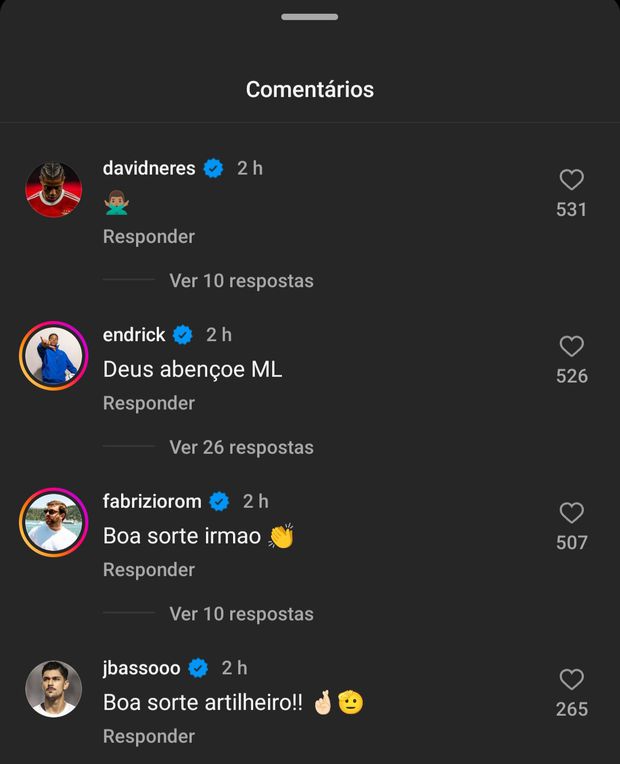
Task: Click Responder under fabriziorom's comment
Action: pos(148,570)
